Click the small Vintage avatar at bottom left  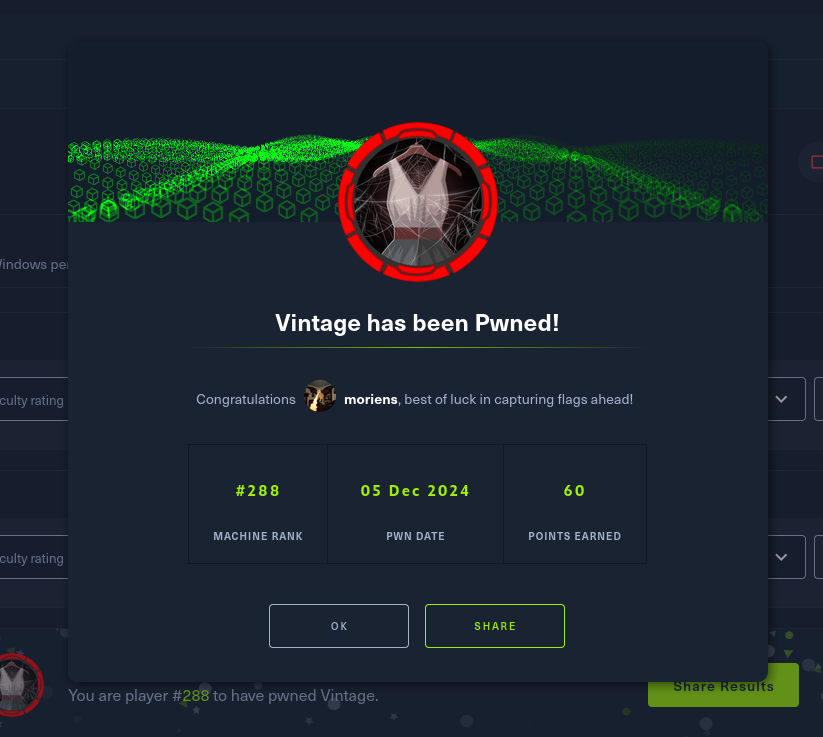(18, 685)
